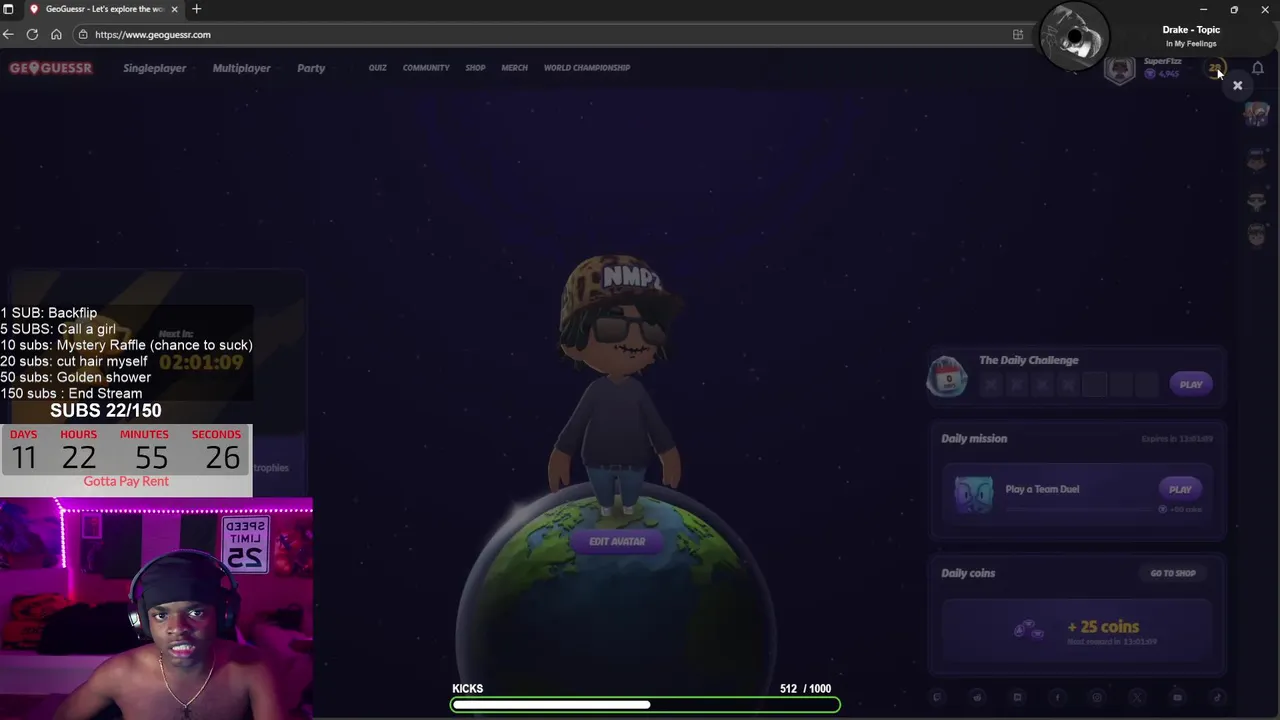Open the X (Twitter) social icon
This screenshot has width=1280, height=720.
click(x=1137, y=698)
